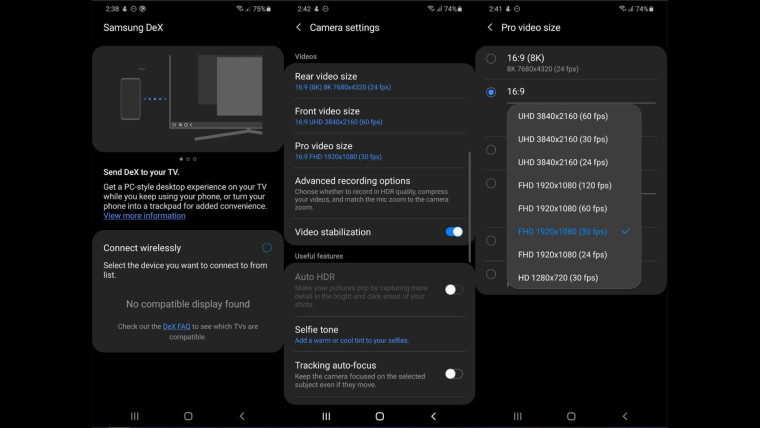This screenshot has width=760, height=428.
Task: Choose HD 1280x720 (30 fps) option
Action: (574, 278)
